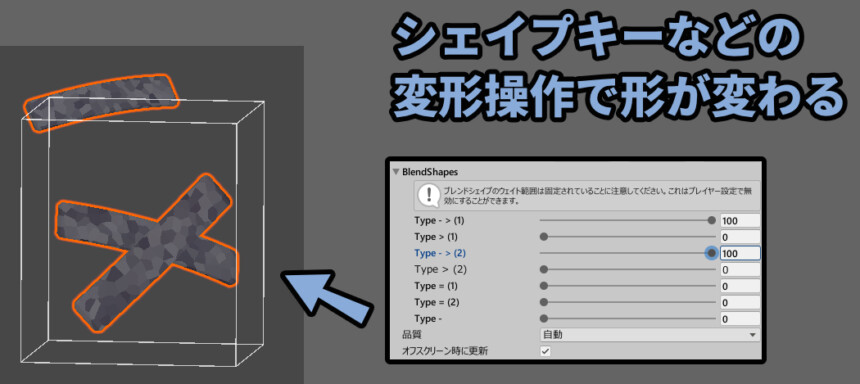Screen dimensions: 860x384
Task: Click the Type - > (1) value field
Action: point(740,221)
